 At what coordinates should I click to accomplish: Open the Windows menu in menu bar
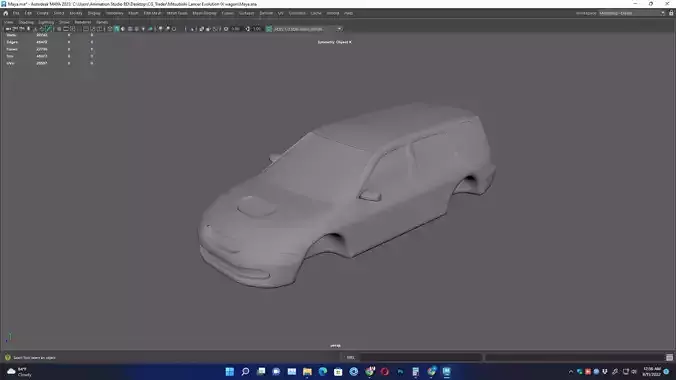click(x=115, y=13)
